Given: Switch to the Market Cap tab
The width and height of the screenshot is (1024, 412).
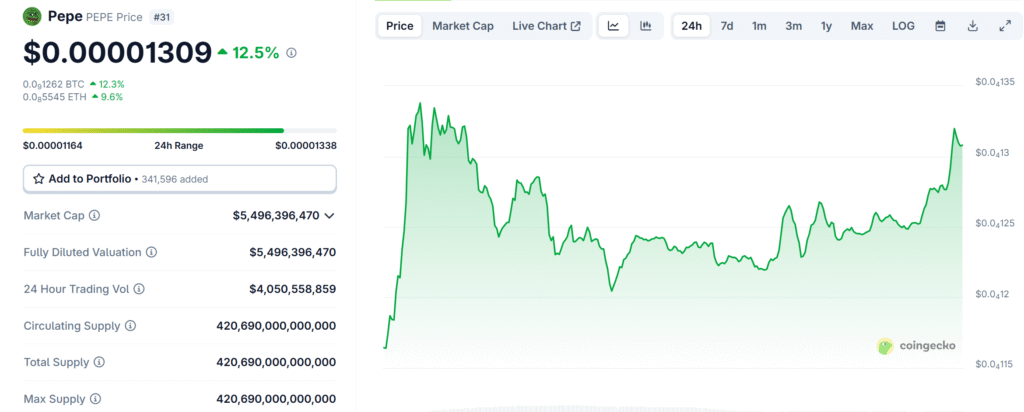Looking at the screenshot, I should pos(462,26).
